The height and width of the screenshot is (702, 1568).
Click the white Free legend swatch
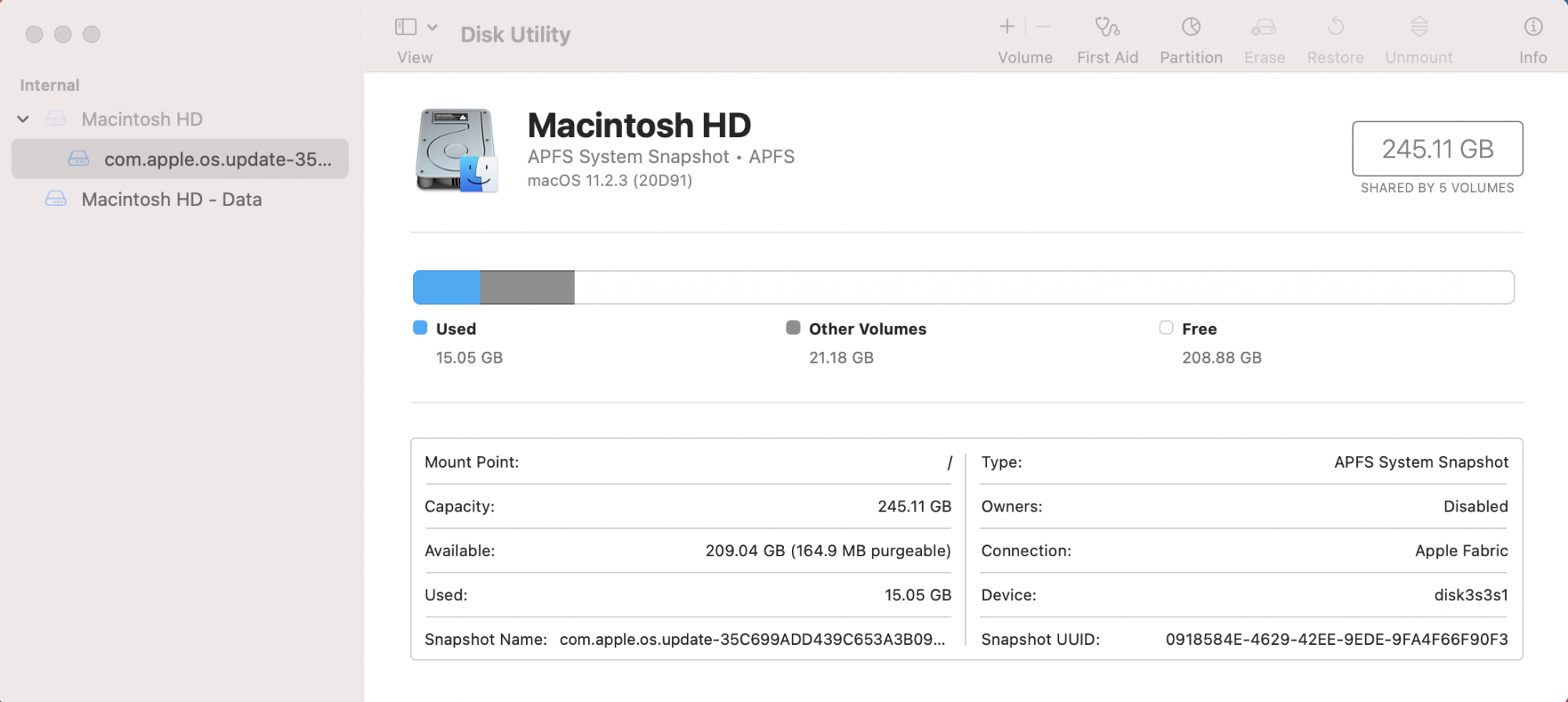[1167, 327]
